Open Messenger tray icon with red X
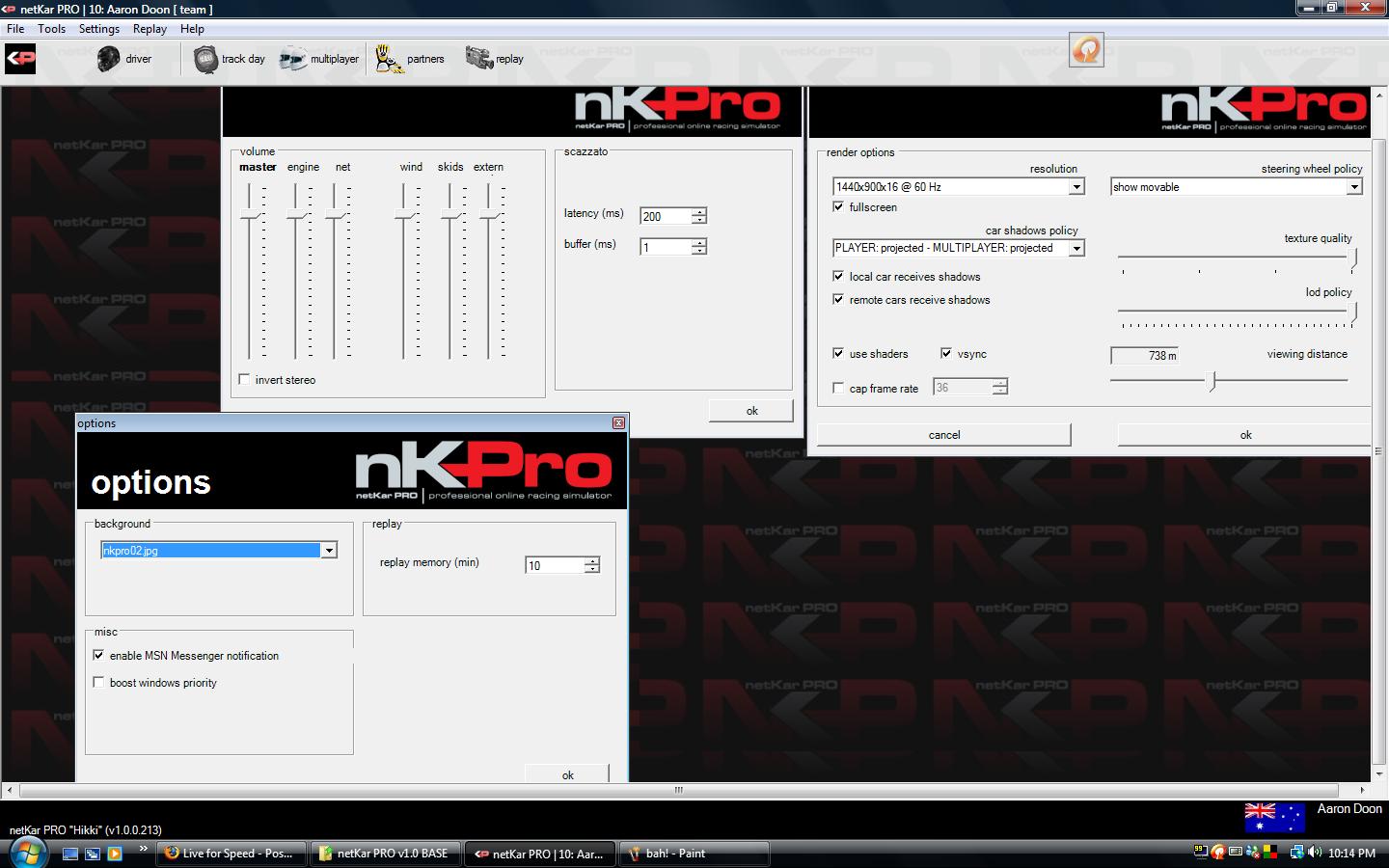Image resolution: width=1389 pixels, height=868 pixels. click(x=1253, y=853)
